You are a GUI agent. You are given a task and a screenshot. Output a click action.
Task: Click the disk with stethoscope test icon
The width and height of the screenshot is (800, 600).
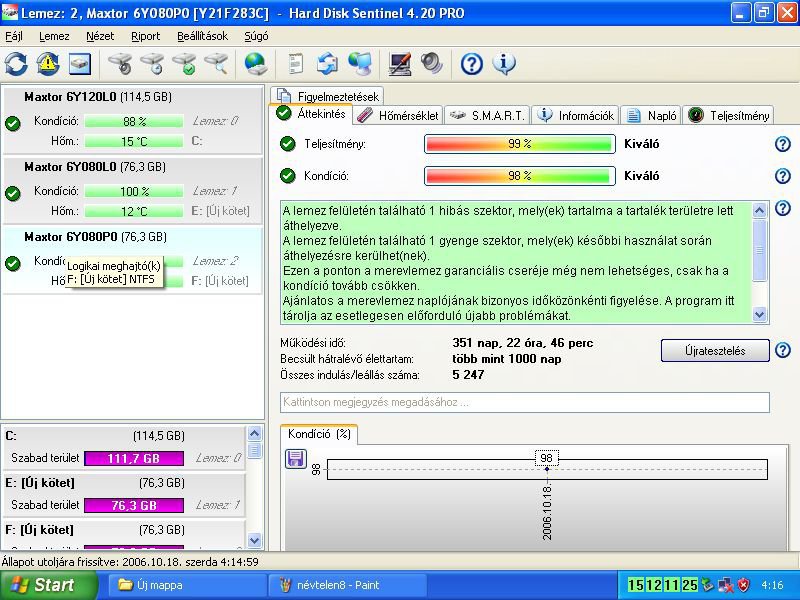pyautogui.click(x=120, y=64)
